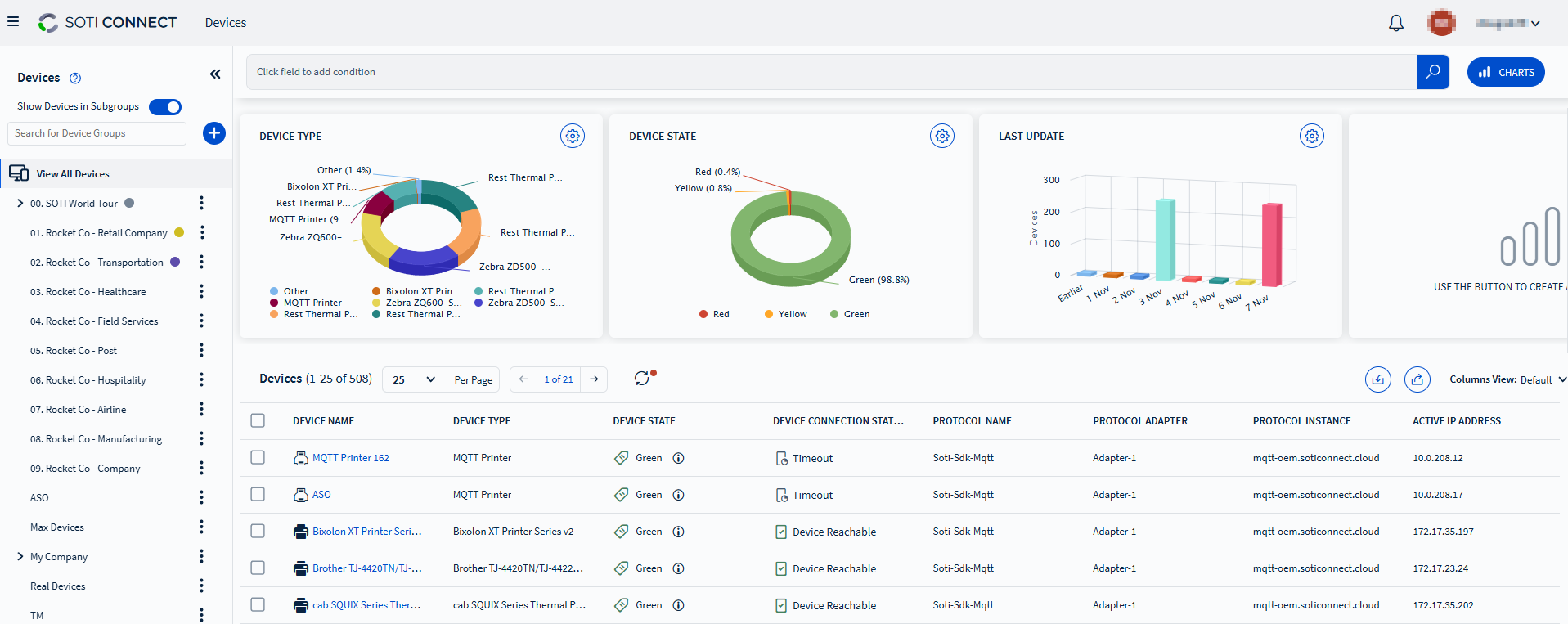
Task: Collapse the Devices sidebar panel
Action: pyautogui.click(x=215, y=74)
